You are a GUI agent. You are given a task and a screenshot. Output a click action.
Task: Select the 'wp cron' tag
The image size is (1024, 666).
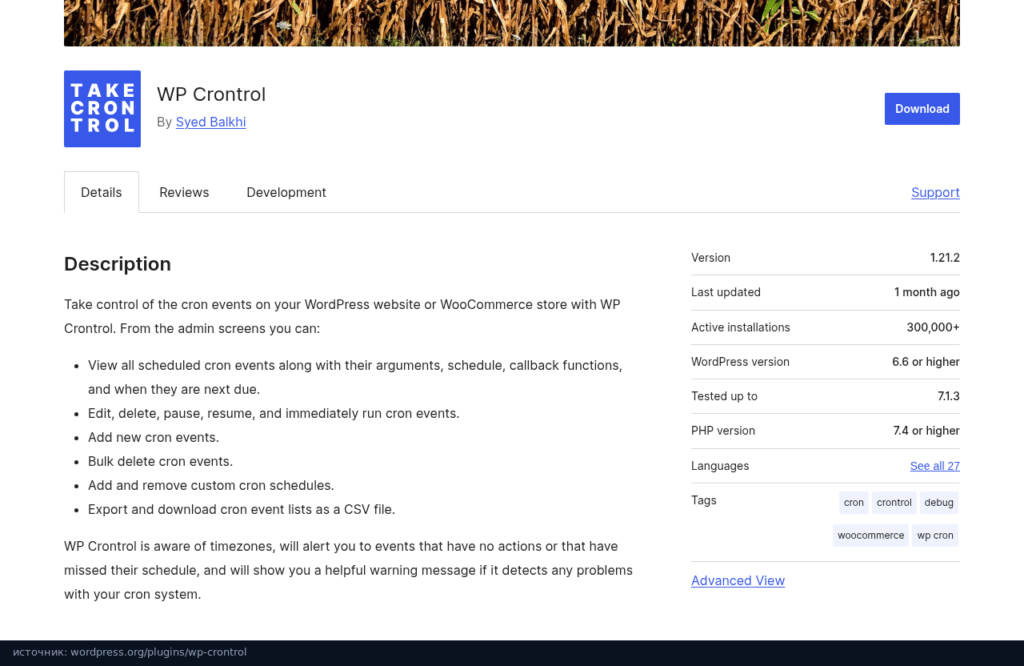tap(935, 535)
